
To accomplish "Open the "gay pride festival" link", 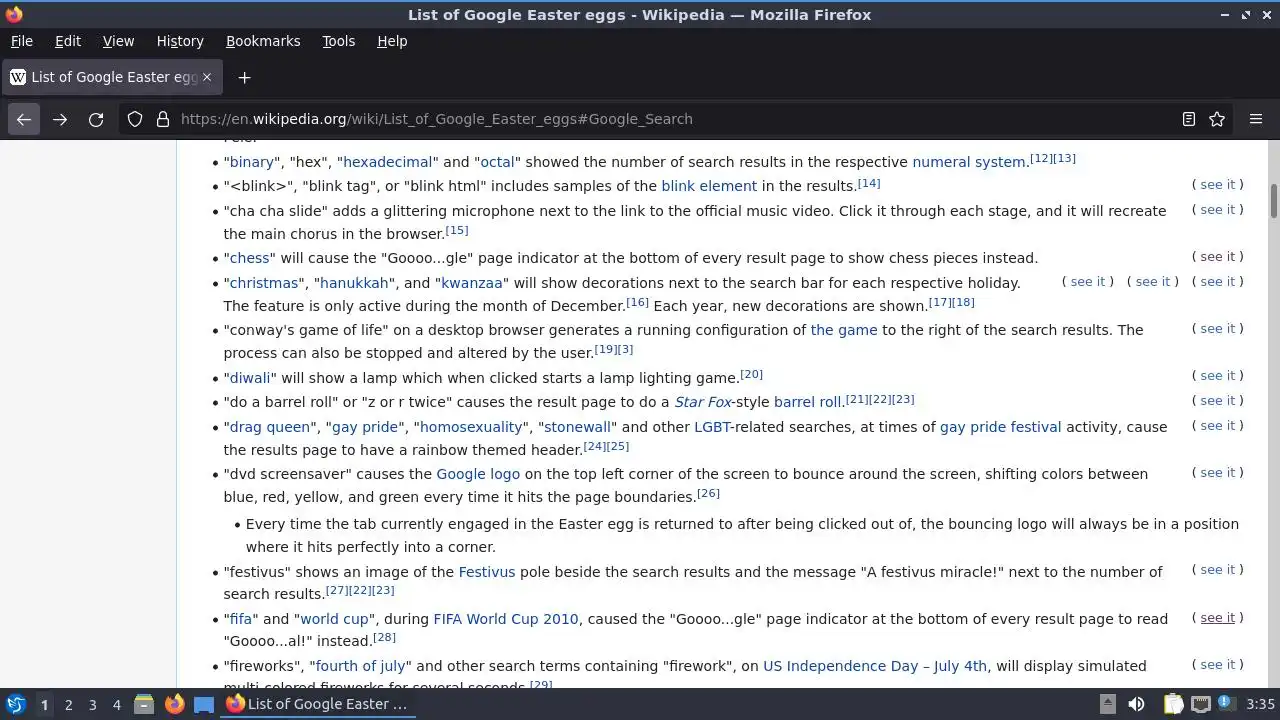I will (1000, 427).
